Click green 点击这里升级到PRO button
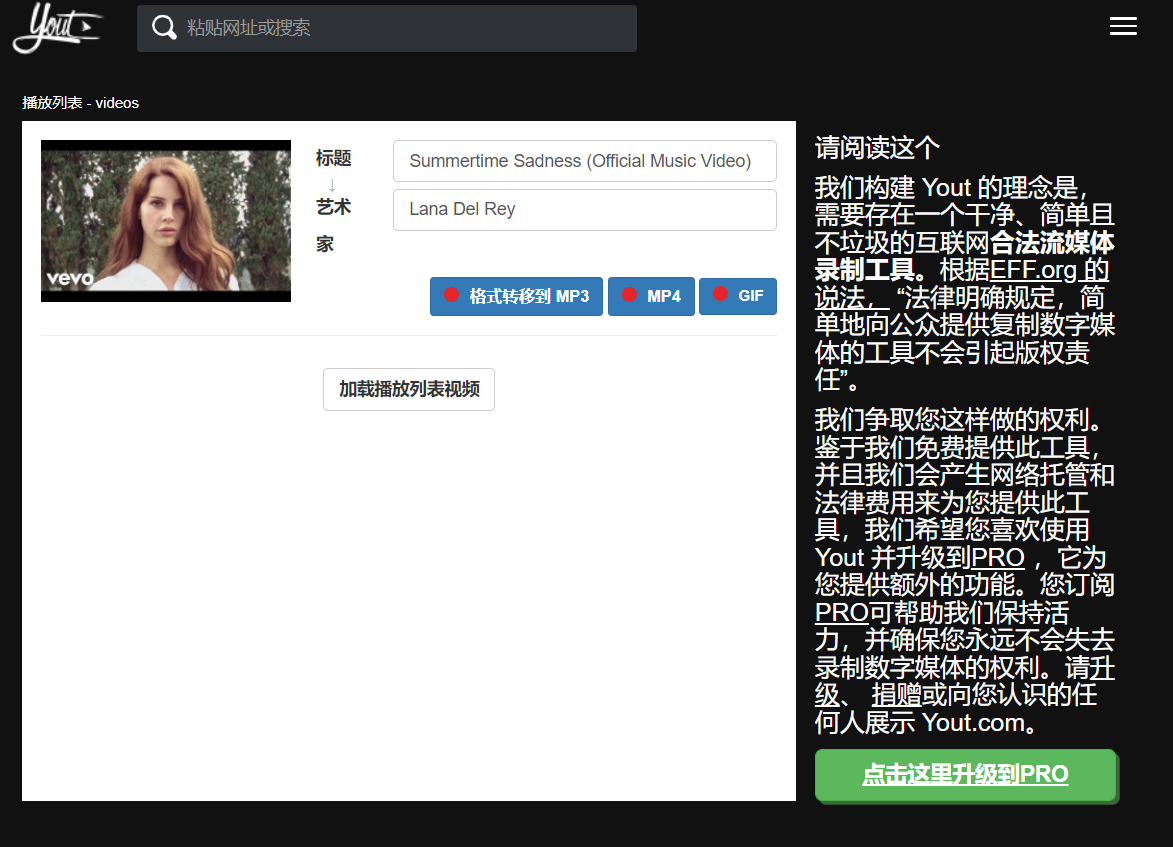1173x847 pixels. [x=965, y=774]
